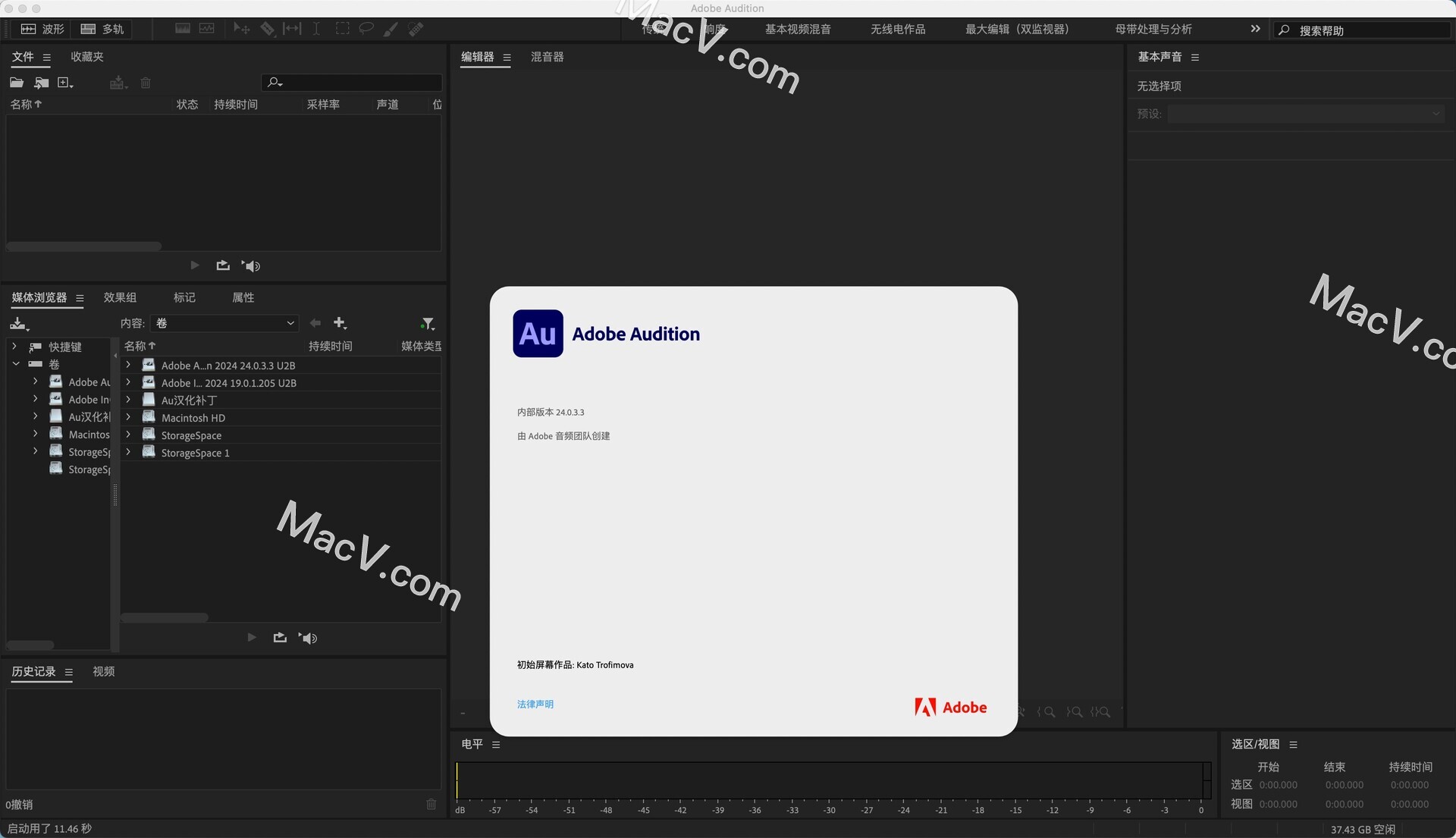Screen dimensions: 1456x838
Task: Select the Time Selection tool
Action: click(x=316, y=29)
